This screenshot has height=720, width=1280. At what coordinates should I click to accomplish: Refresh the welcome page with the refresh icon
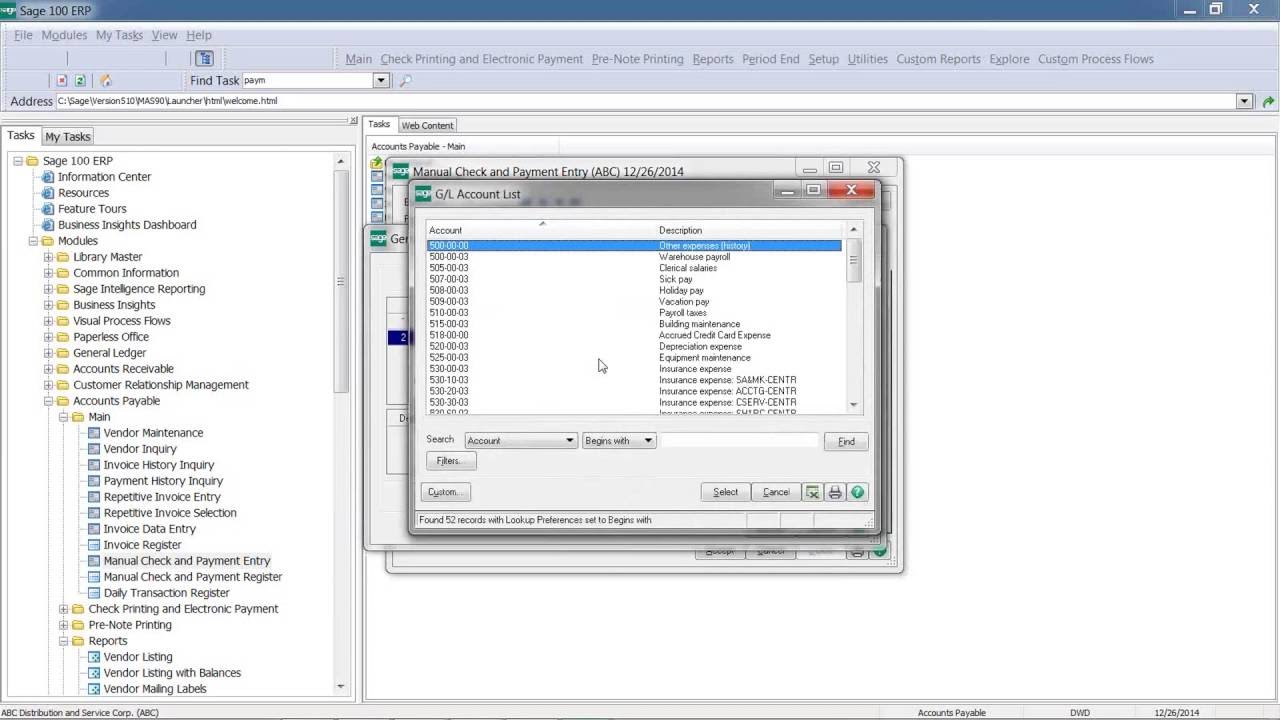[x=1268, y=100]
